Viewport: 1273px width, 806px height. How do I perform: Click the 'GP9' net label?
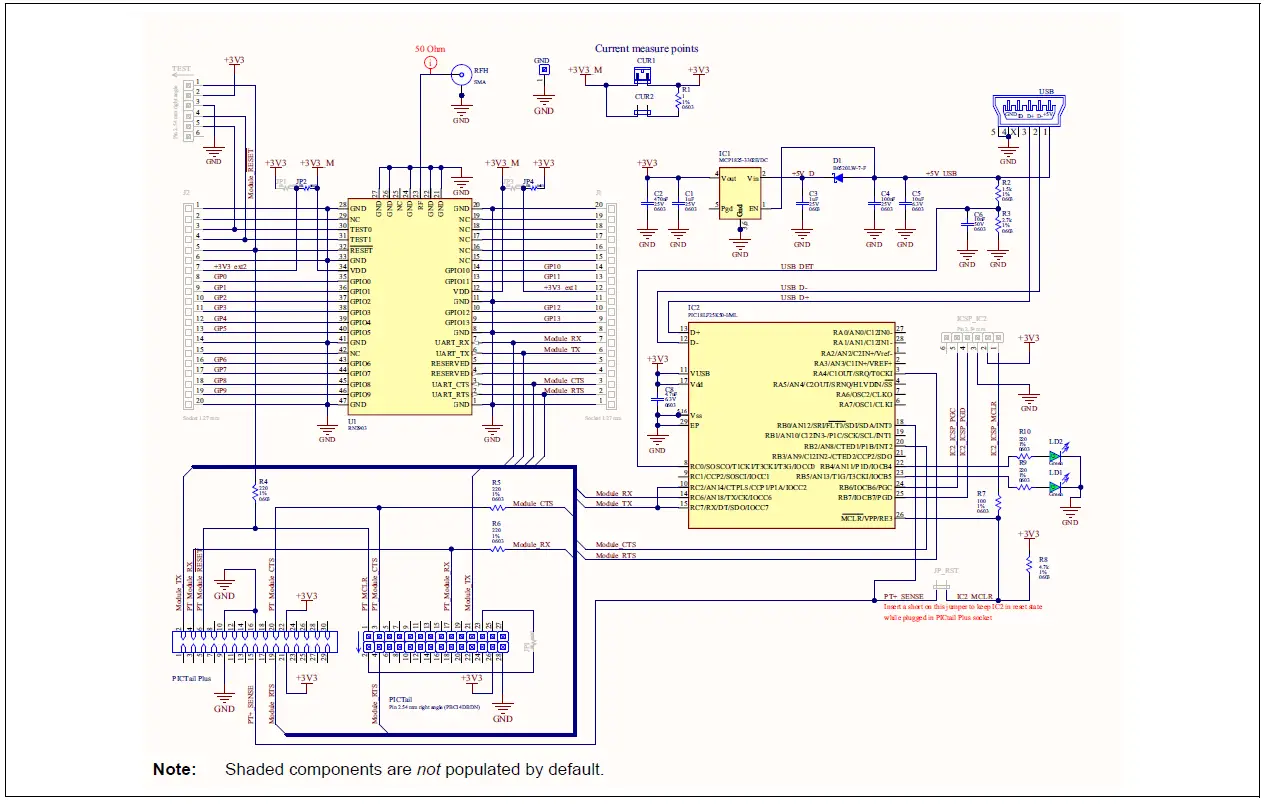coord(221,390)
